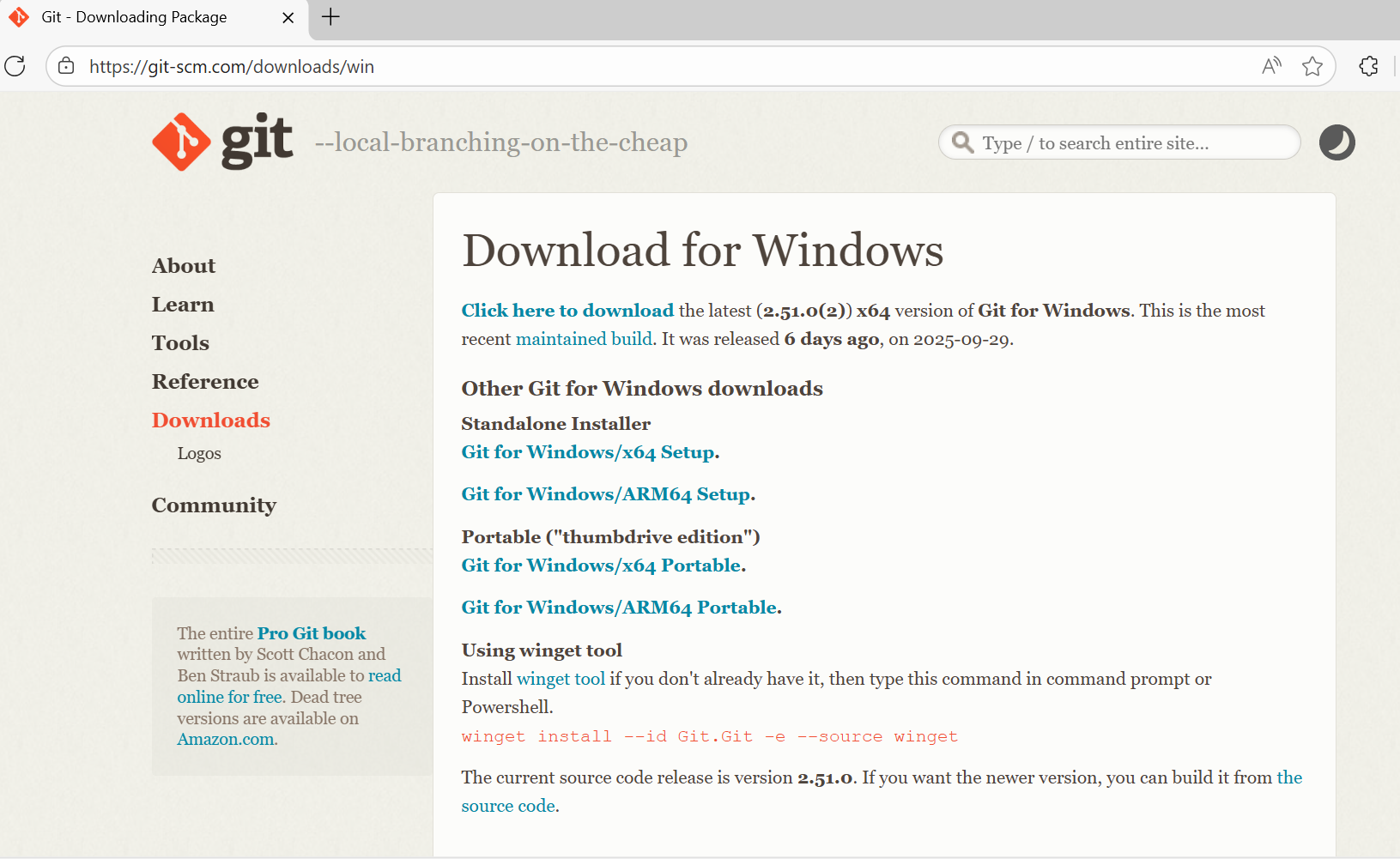The width and height of the screenshot is (1400, 859).
Task: Click the Git logo icon
Action: pos(180,142)
